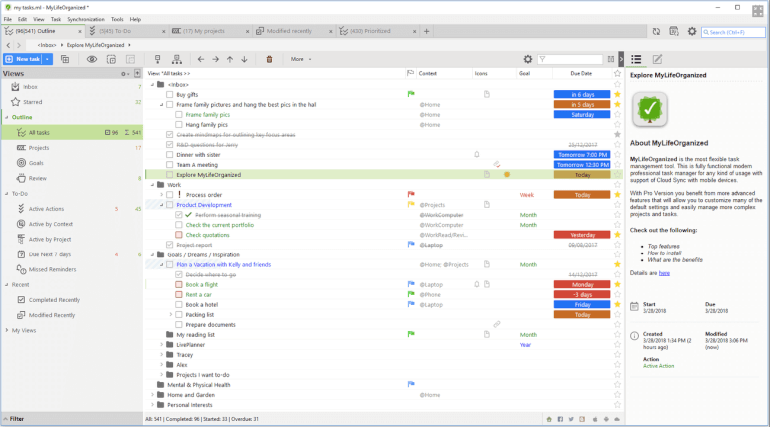The height and width of the screenshot is (427, 770).
Task: Click the hierarchy subtask icon in toolbar
Action: (x=177, y=59)
